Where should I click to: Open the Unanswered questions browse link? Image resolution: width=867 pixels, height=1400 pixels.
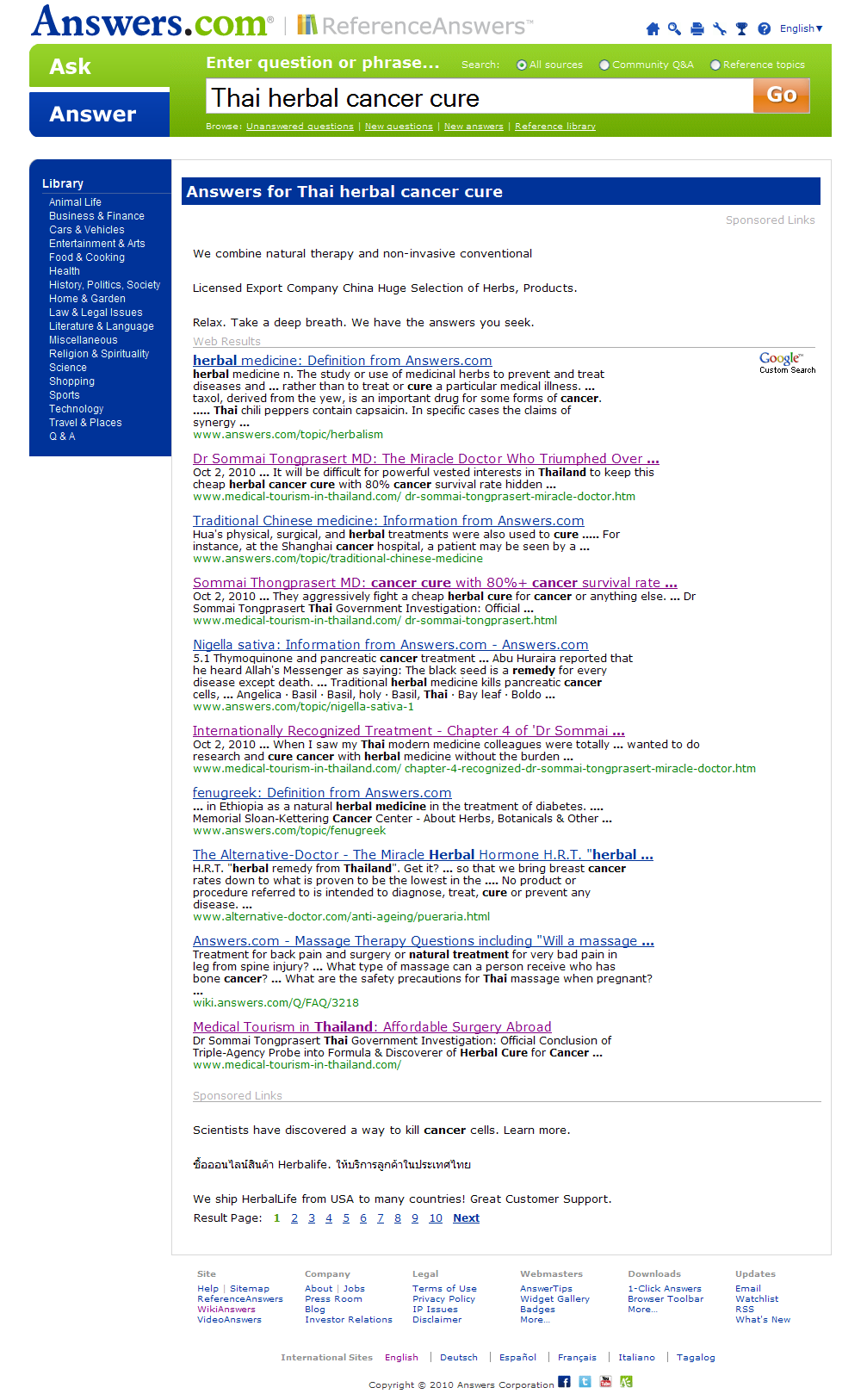[x=300, y=127]
